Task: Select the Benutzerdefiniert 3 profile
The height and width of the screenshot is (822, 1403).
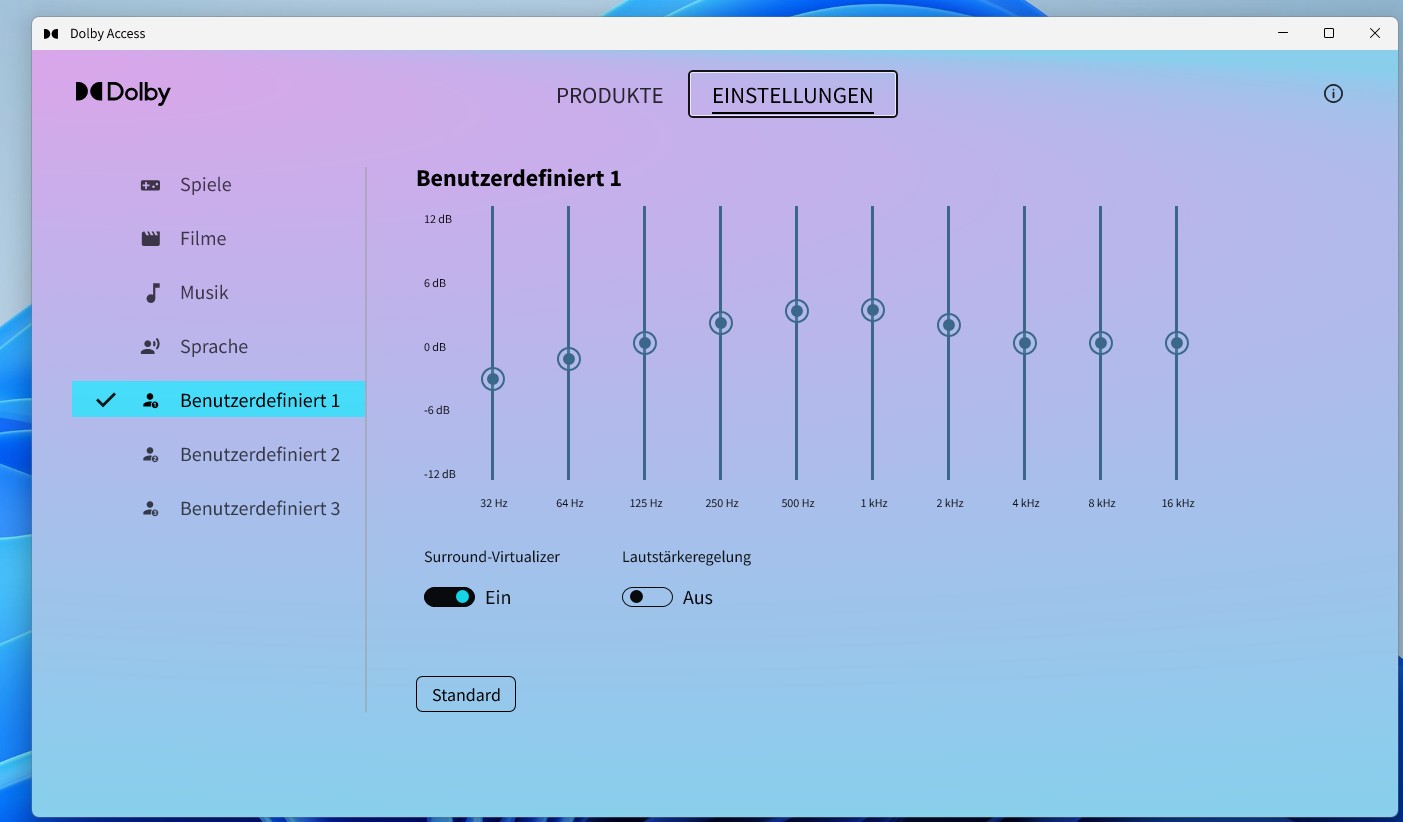Action: click(219, 509)
